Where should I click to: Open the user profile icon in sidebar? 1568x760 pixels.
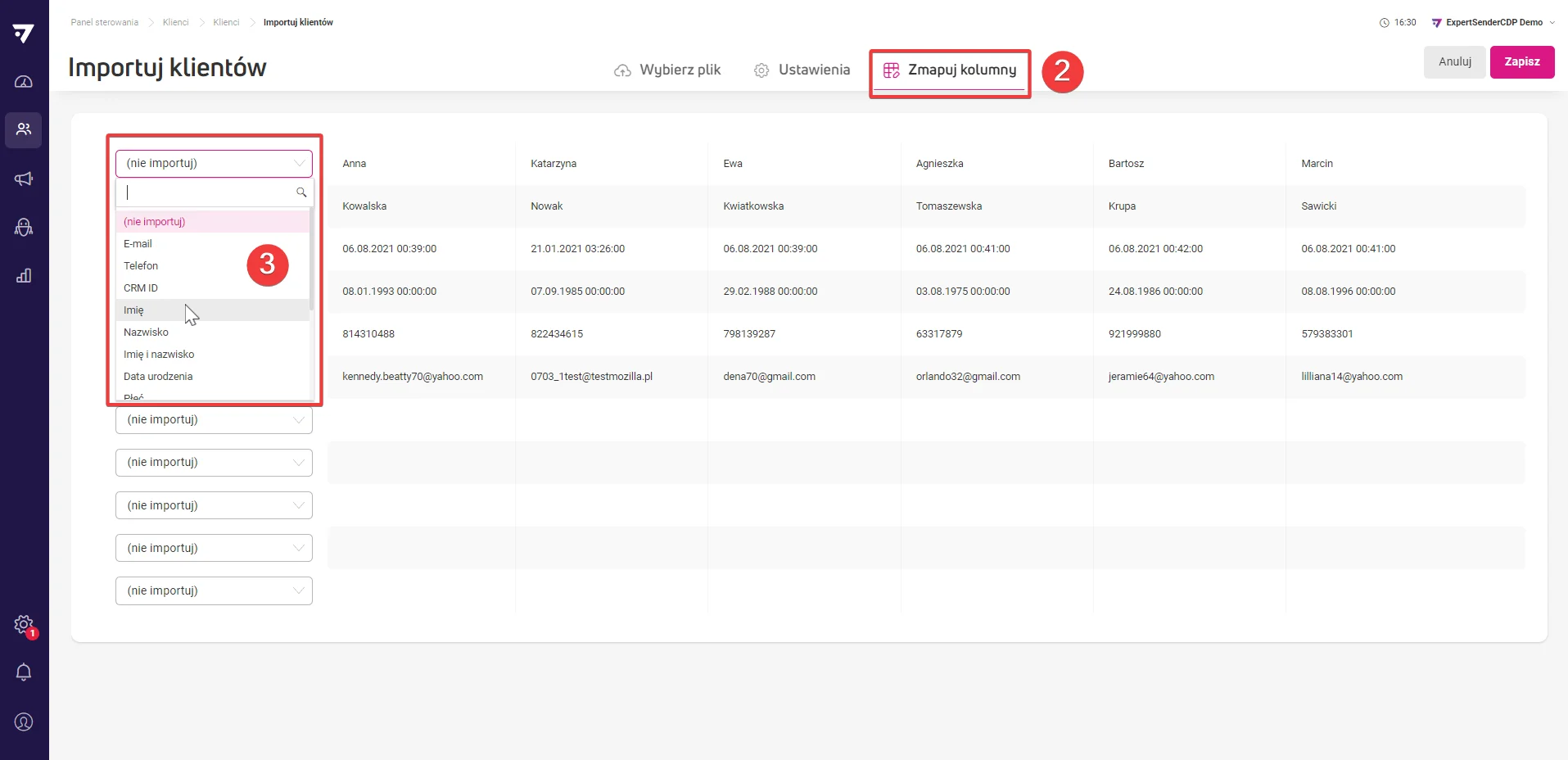(24, 722)
